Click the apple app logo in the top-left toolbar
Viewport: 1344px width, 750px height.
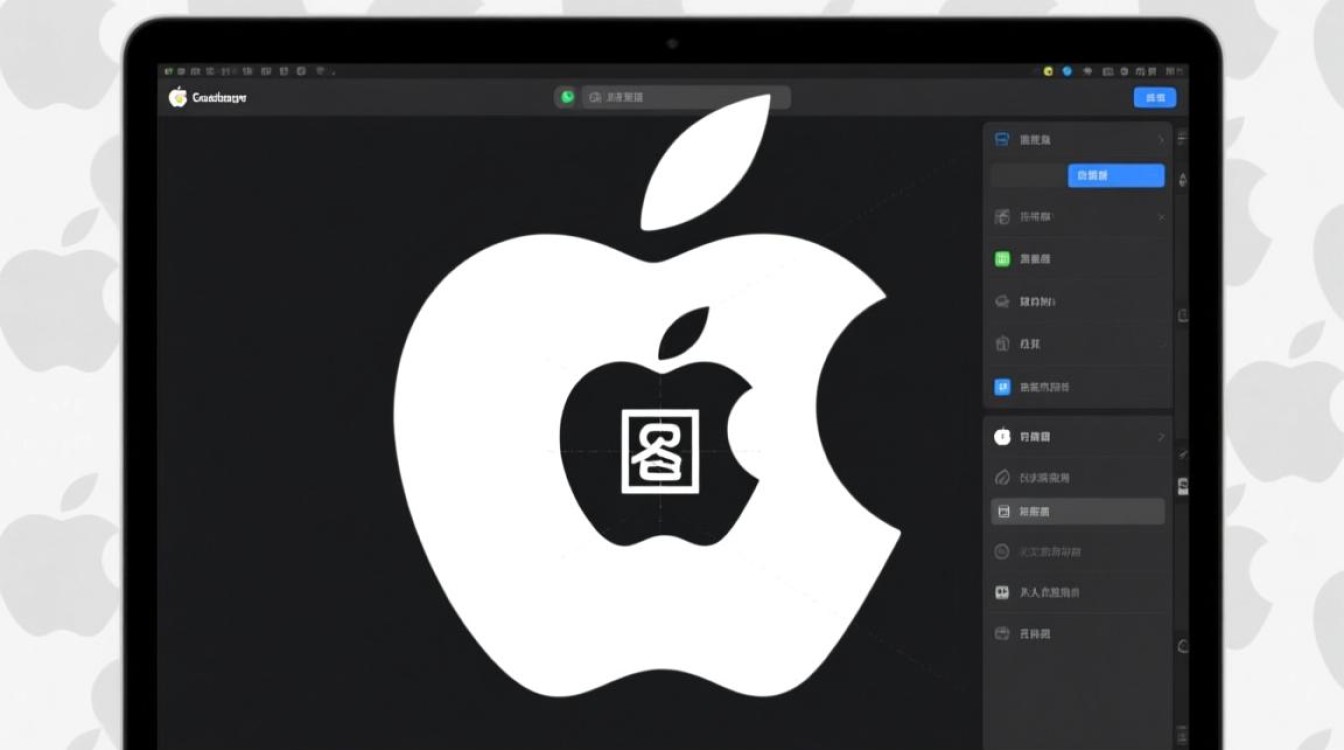(178, 97)
